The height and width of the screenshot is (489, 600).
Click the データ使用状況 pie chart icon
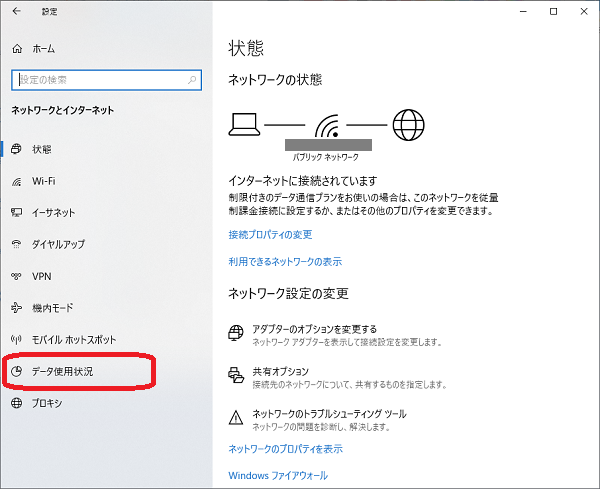[16, 371]
